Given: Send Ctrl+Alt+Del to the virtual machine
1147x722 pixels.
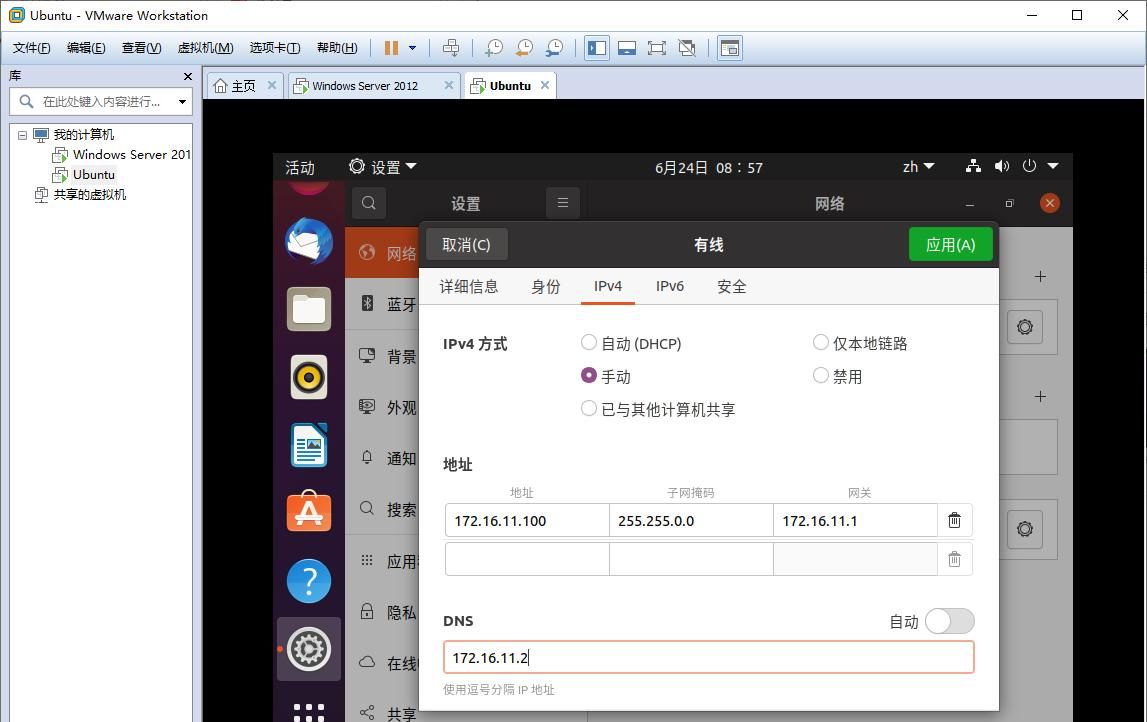Looking at the screenshot, I should pos(451,47).
